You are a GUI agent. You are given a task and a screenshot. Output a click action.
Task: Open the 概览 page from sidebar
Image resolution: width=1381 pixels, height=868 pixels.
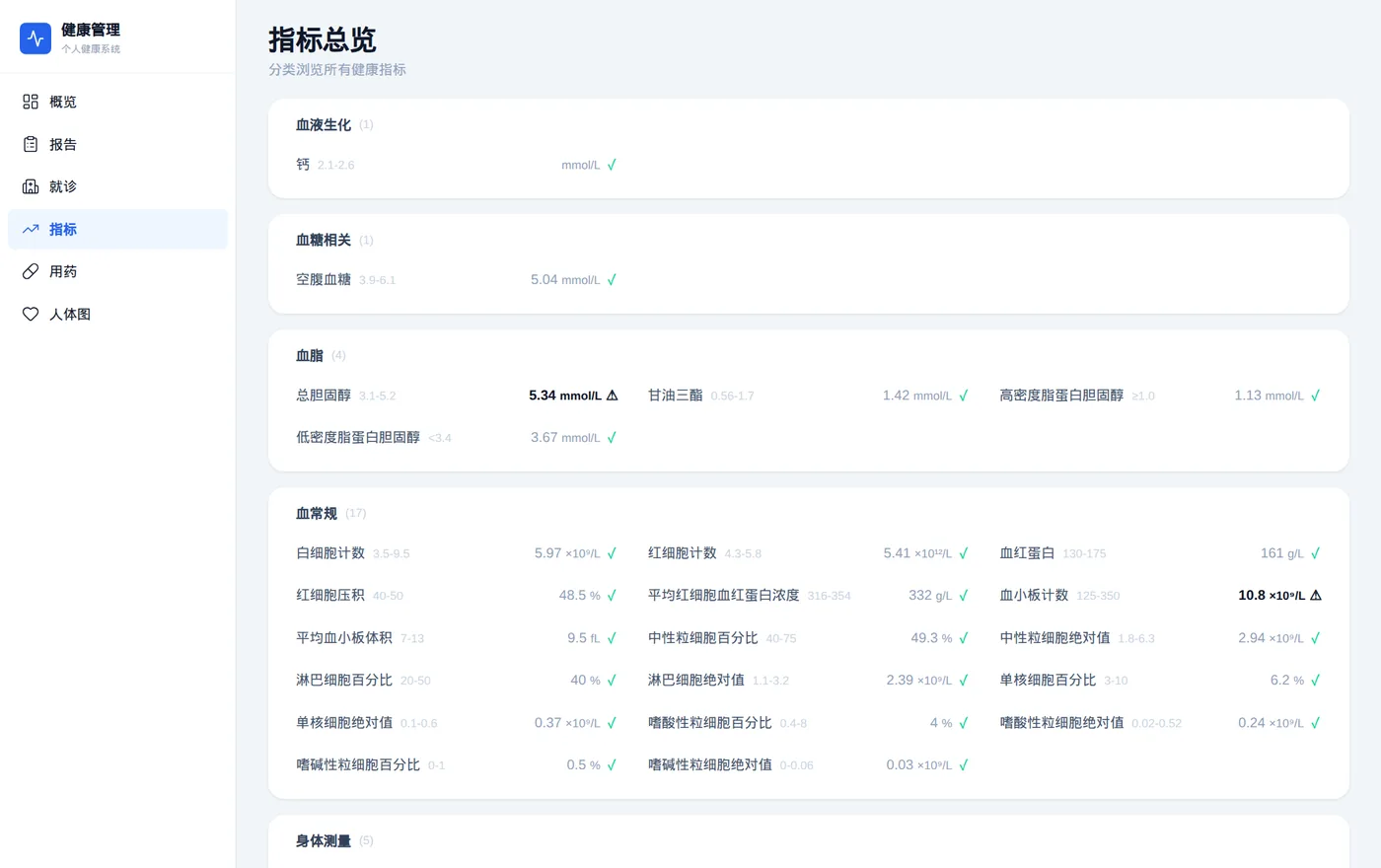117,102
